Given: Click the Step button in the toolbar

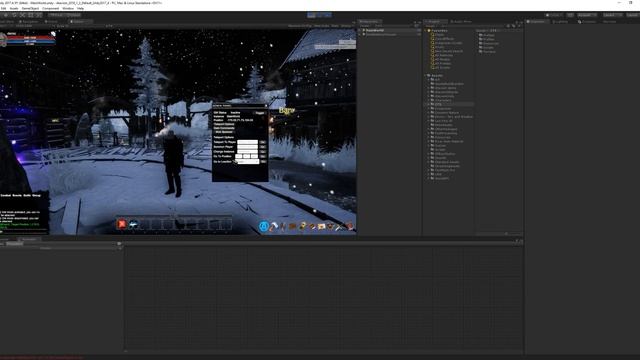Looking at the screenshot, I should click(328, 15).
